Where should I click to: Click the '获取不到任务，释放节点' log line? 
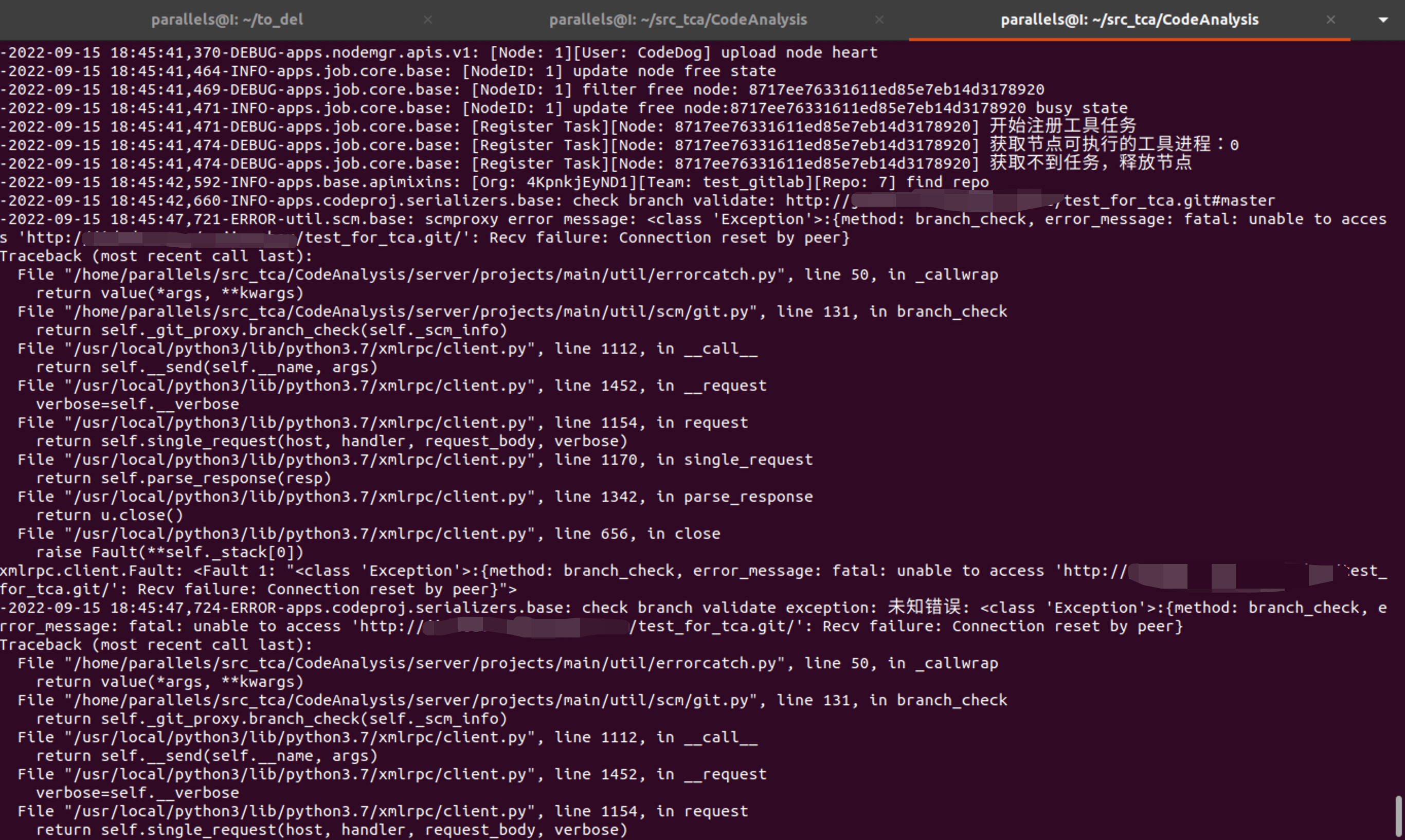(x=596, y=163)
